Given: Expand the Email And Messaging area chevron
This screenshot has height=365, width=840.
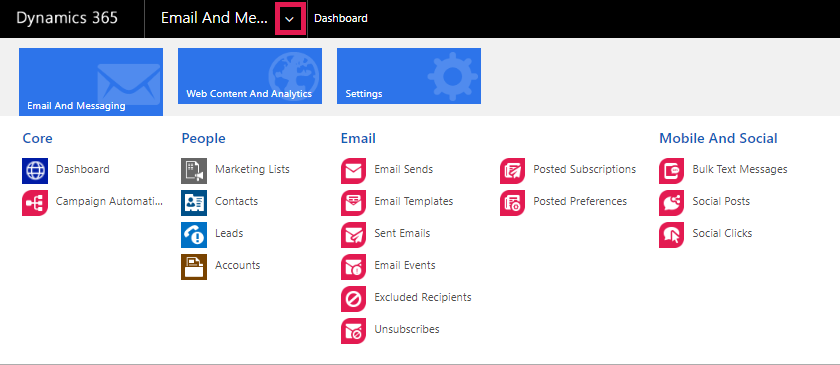Looking at the screenshot, I should 290,19.
